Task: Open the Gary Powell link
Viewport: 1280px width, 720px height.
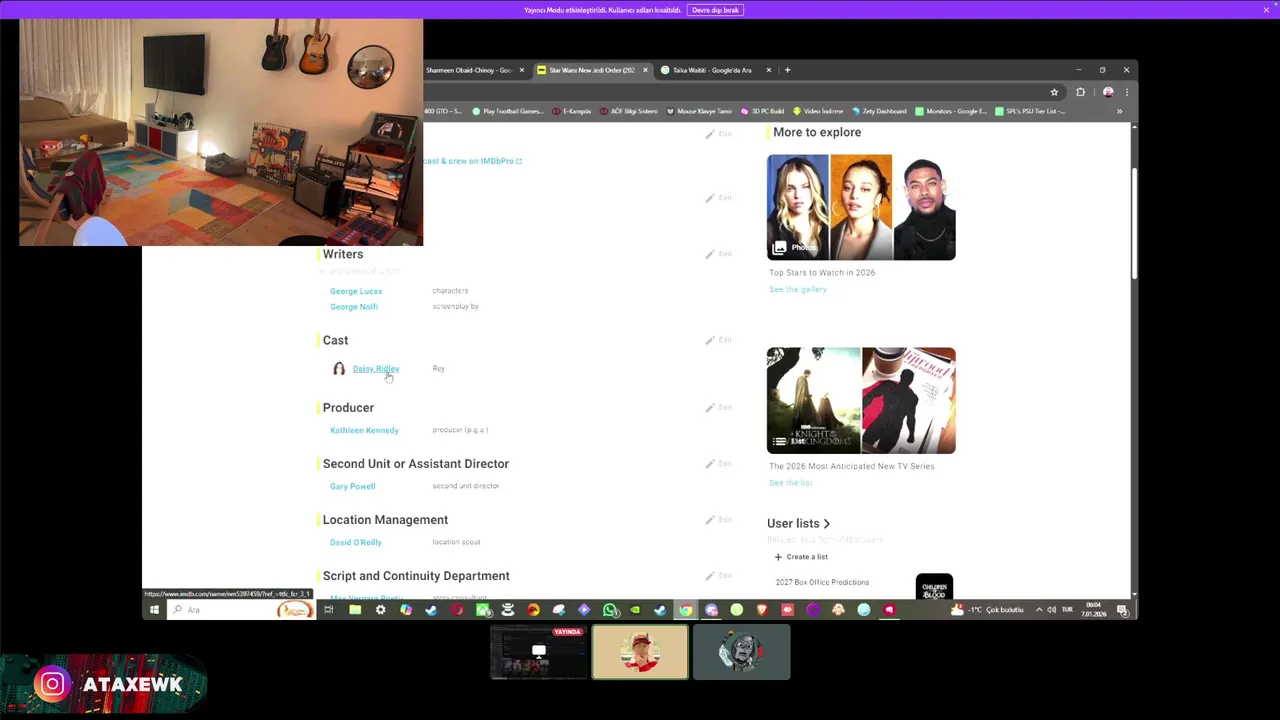Action: [353, 486]
